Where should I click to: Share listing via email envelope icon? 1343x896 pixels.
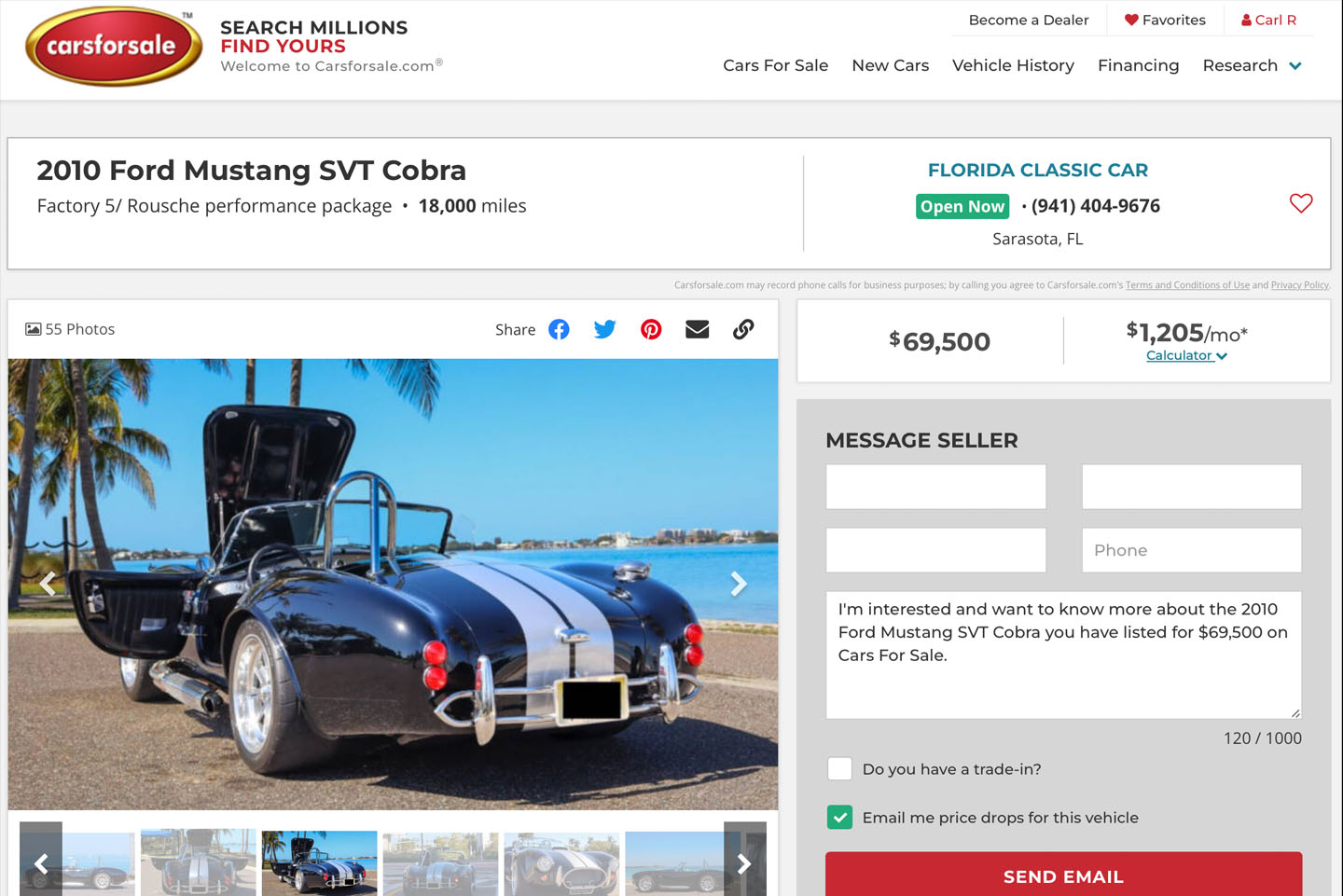point(697,329)
